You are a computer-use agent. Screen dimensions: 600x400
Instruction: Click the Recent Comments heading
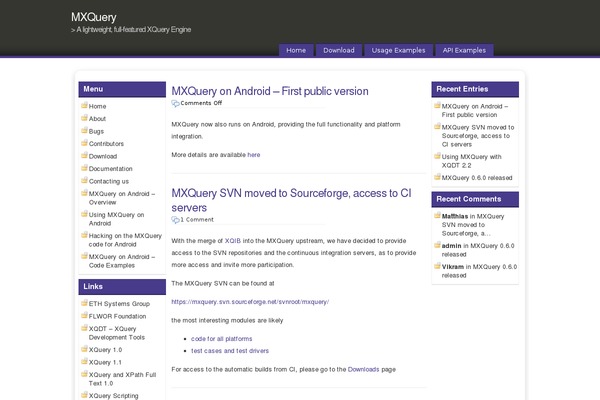pyautogui.click(x=468, y=199)
